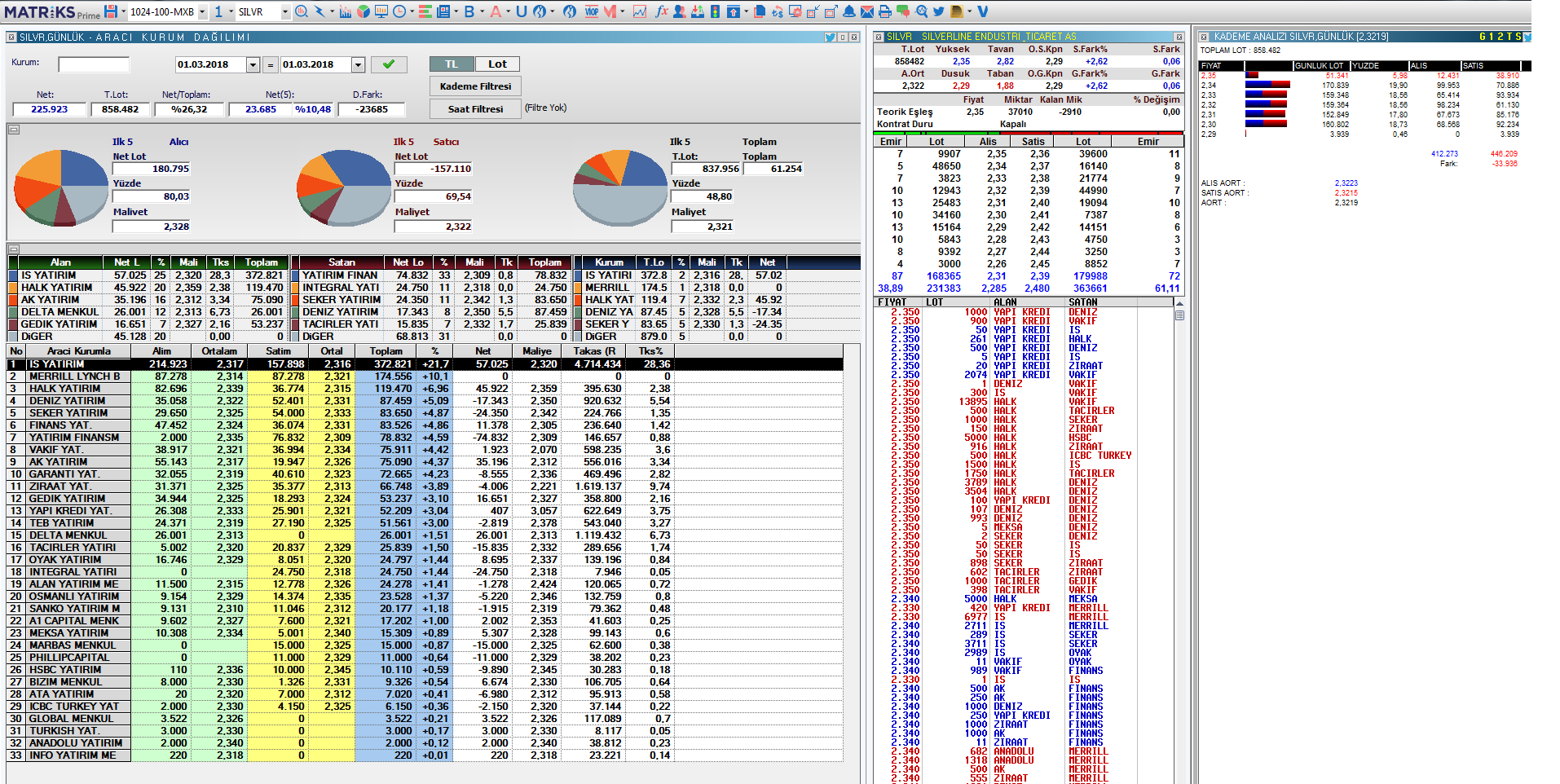Click the monitor settings gear icon
The image size is (1560, 784).
795,11
